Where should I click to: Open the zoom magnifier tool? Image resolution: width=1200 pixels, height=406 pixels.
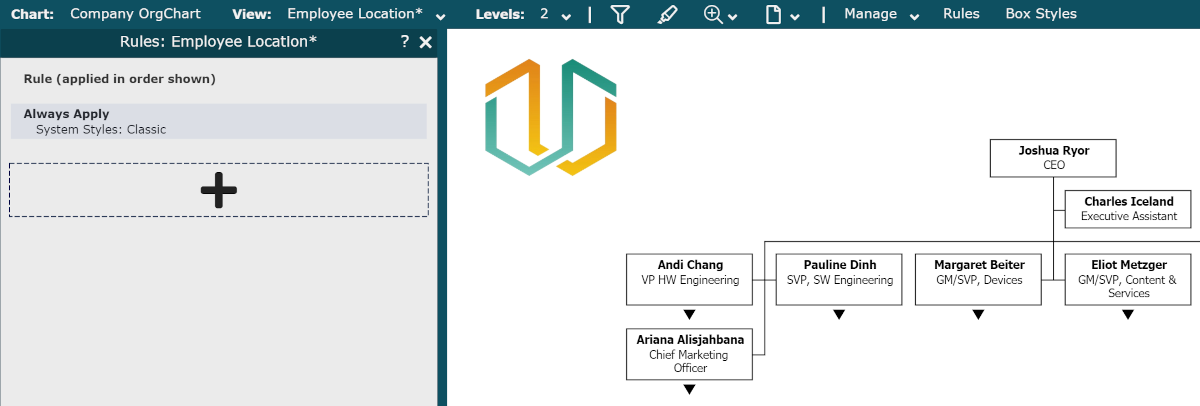(x=714, y=14)
